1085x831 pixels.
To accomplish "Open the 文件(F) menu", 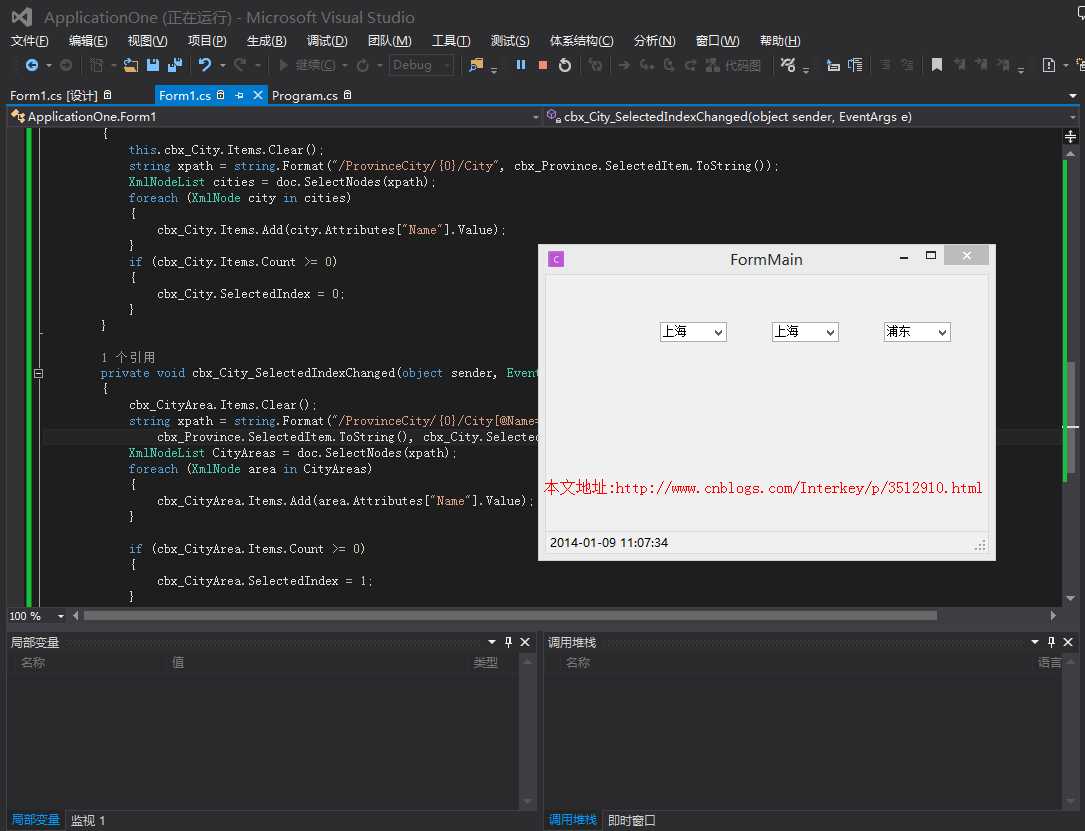I will [x=29, y=41].
